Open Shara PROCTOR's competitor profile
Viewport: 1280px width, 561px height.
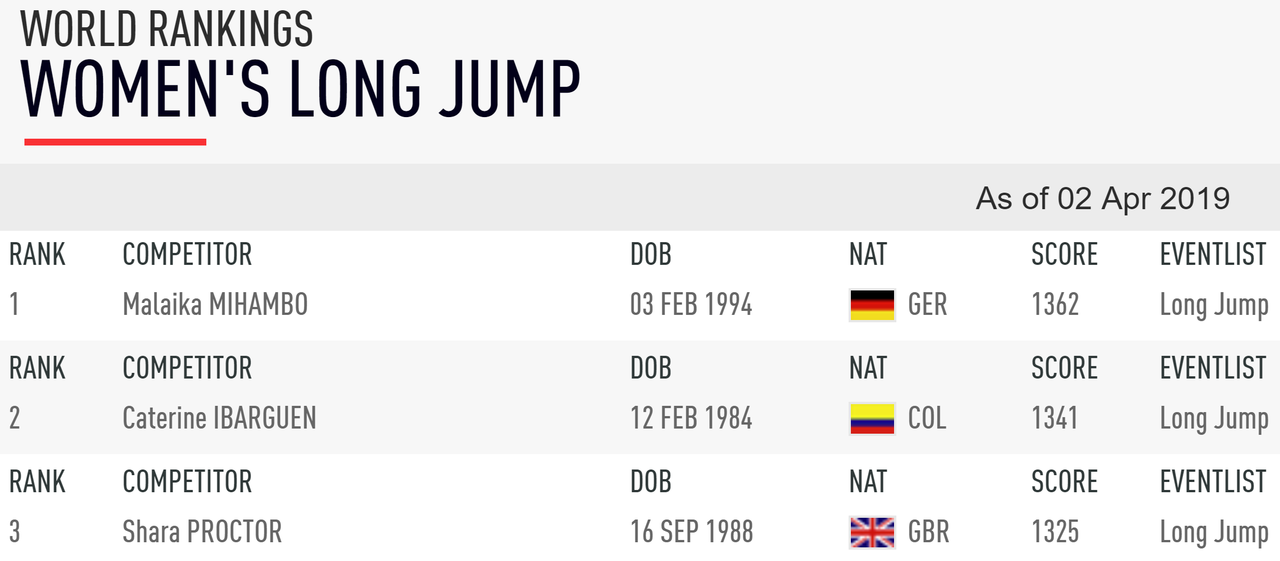coord(202,532)
